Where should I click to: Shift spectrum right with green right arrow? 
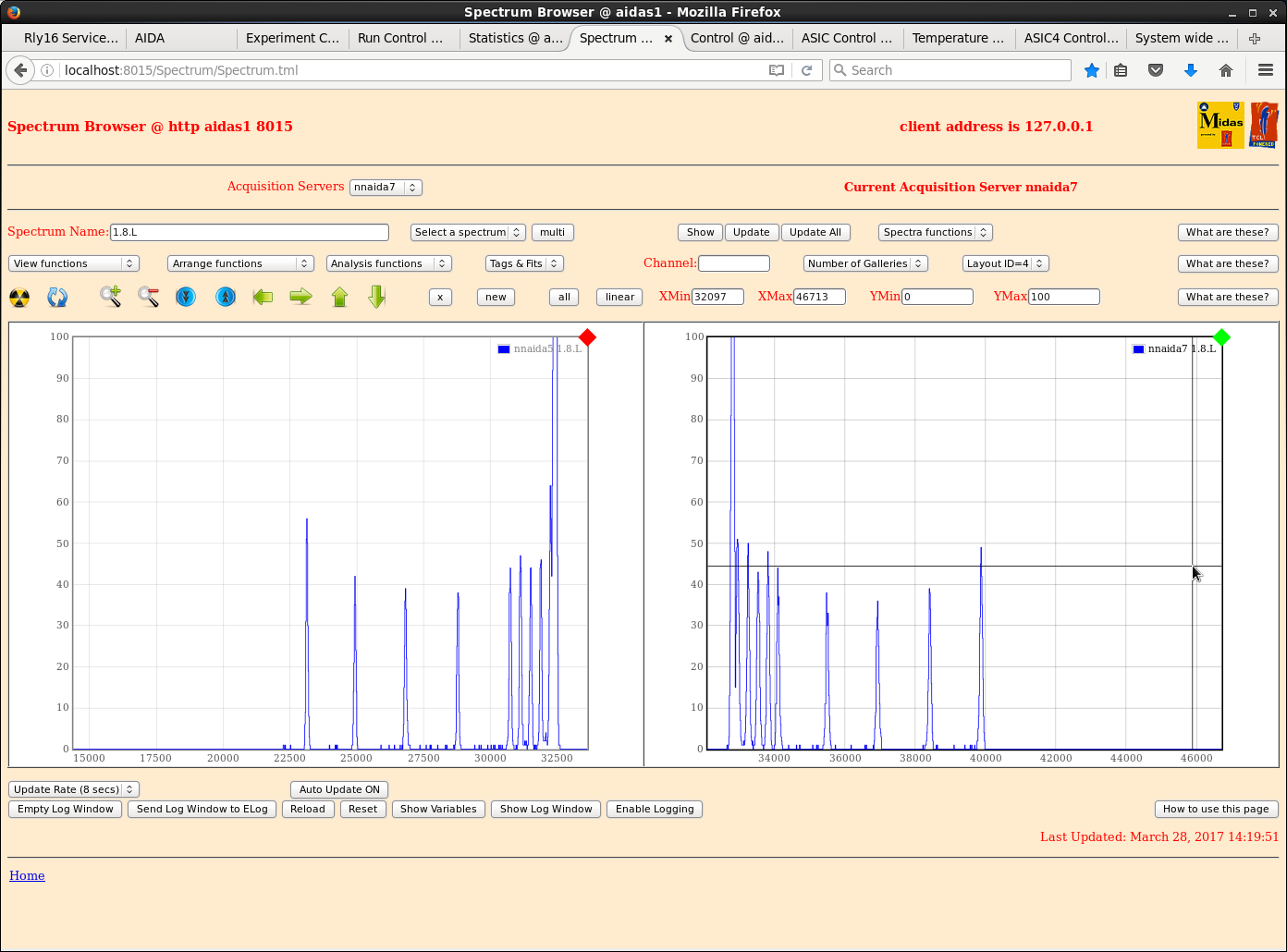300,297
